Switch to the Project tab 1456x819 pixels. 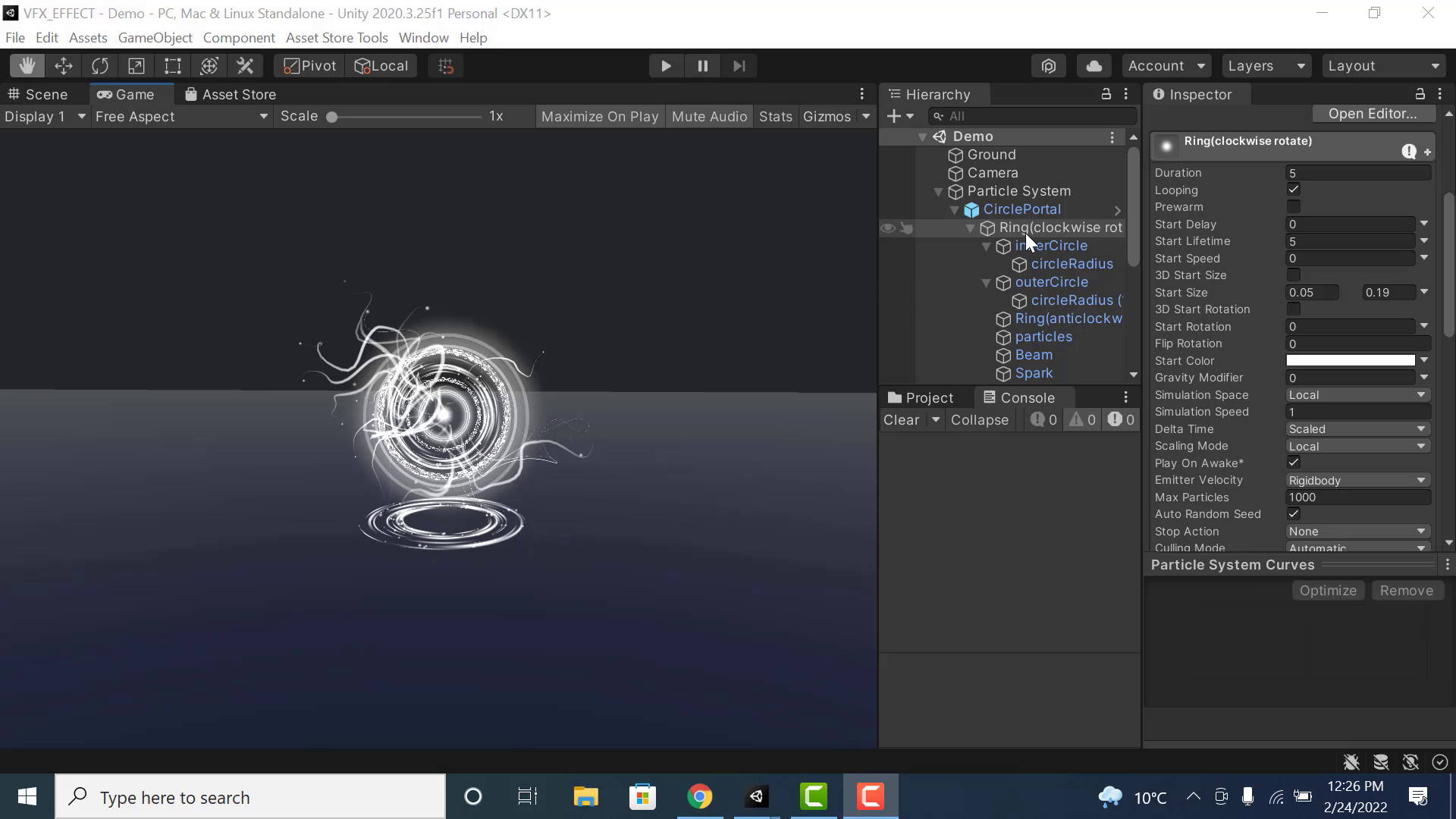click(x=921, y=398)
